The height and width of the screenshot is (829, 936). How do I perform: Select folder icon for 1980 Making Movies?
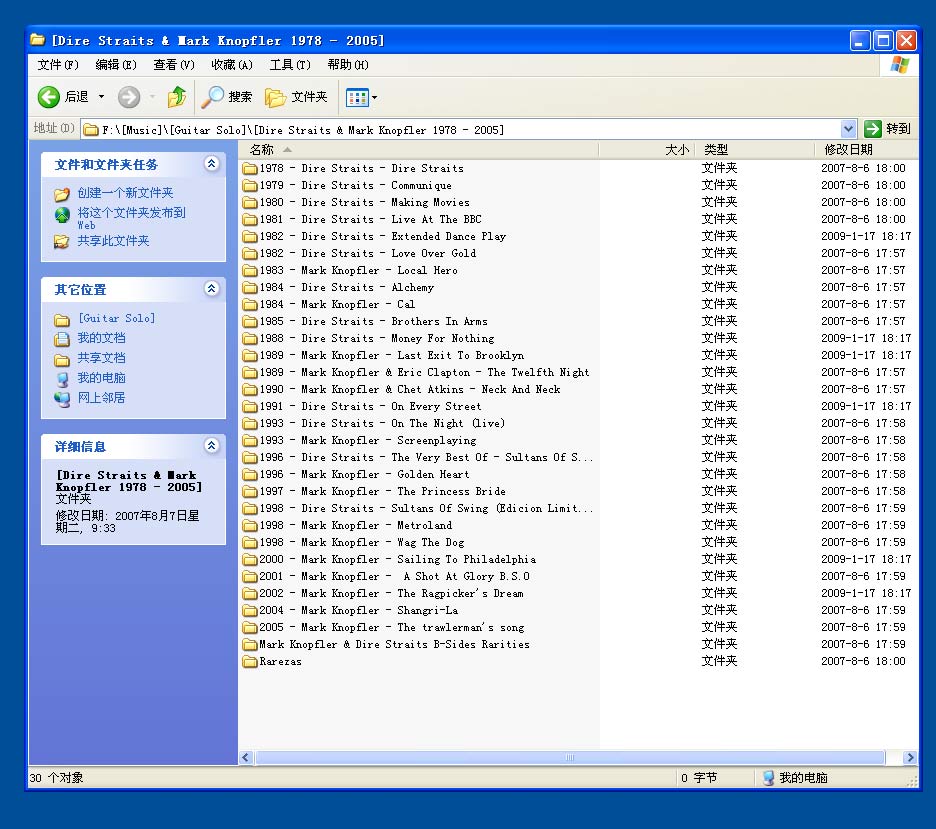coord(250,202)
